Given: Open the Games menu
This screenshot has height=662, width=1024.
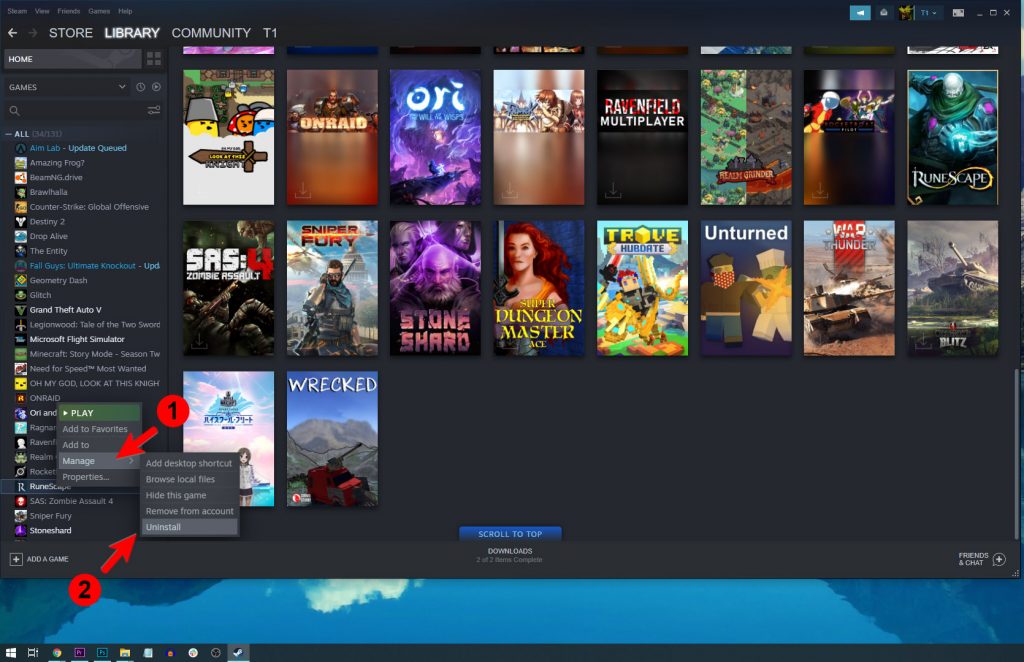Looking at the screenshot, I should point(99,11).
